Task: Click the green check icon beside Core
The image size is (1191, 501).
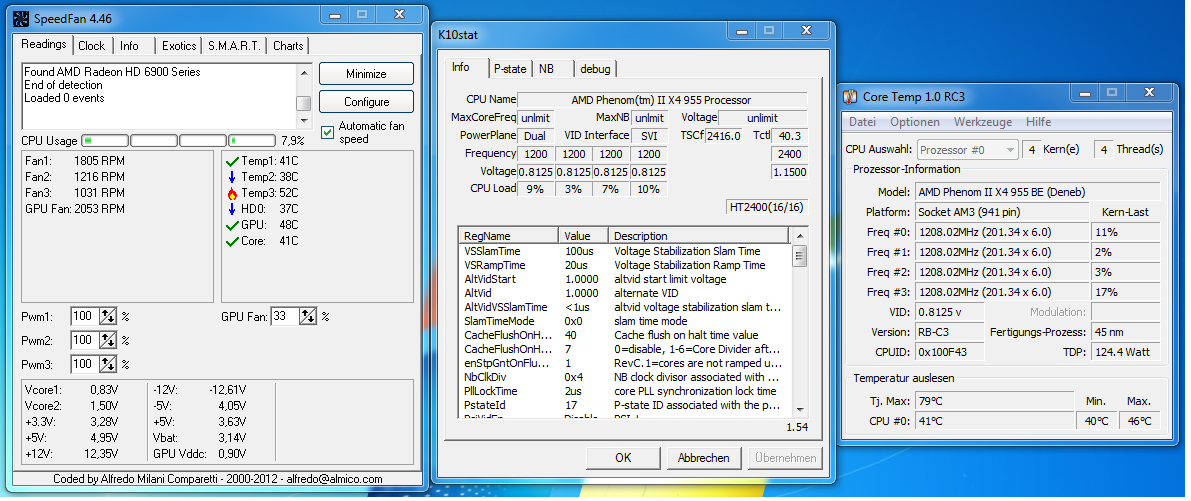Action: pos(232,241)
